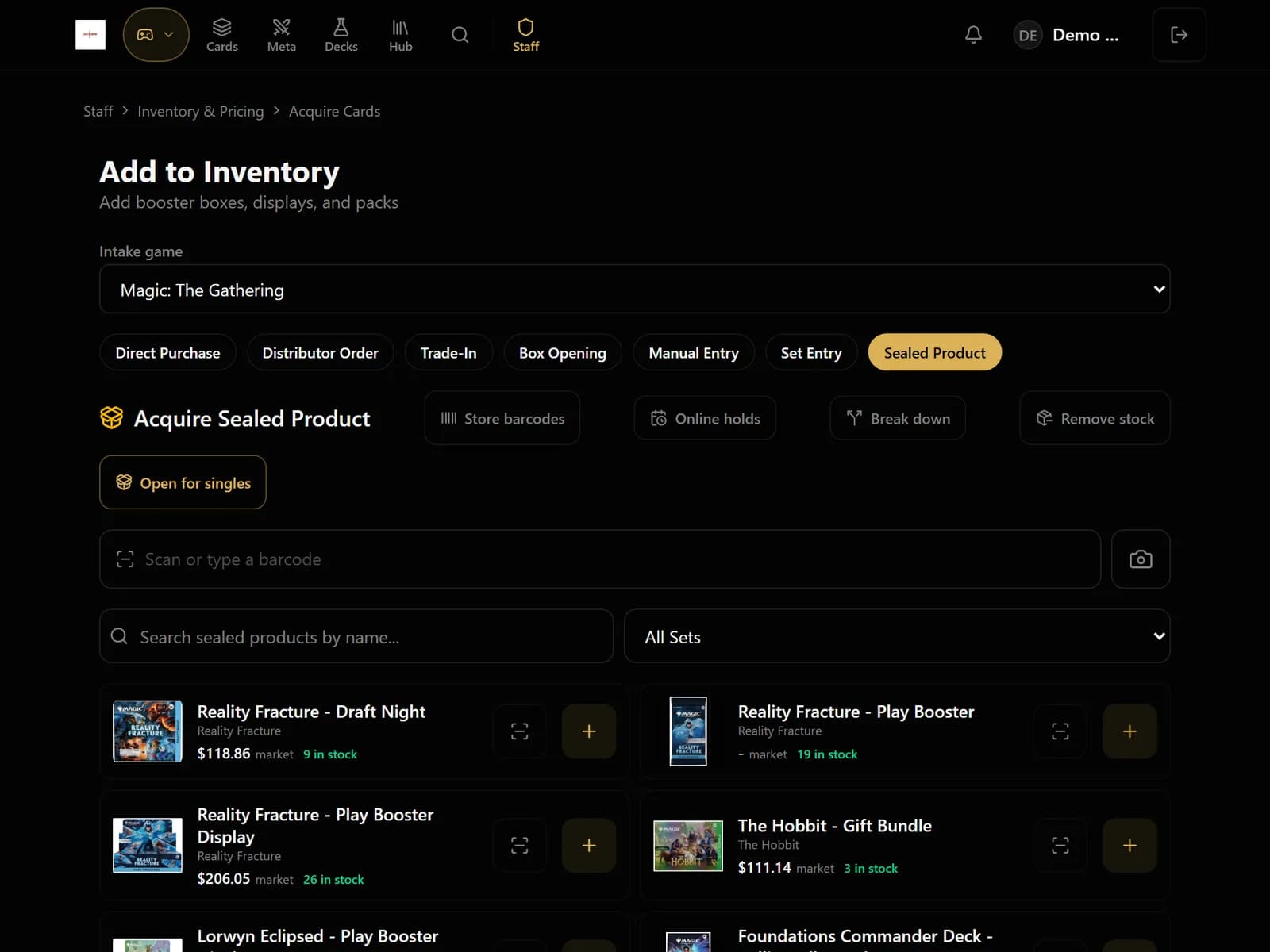This screenshot has height=952, width=1270.
Task: Scan barcode for Play Booster Display
Action: (x=519, y=846)
